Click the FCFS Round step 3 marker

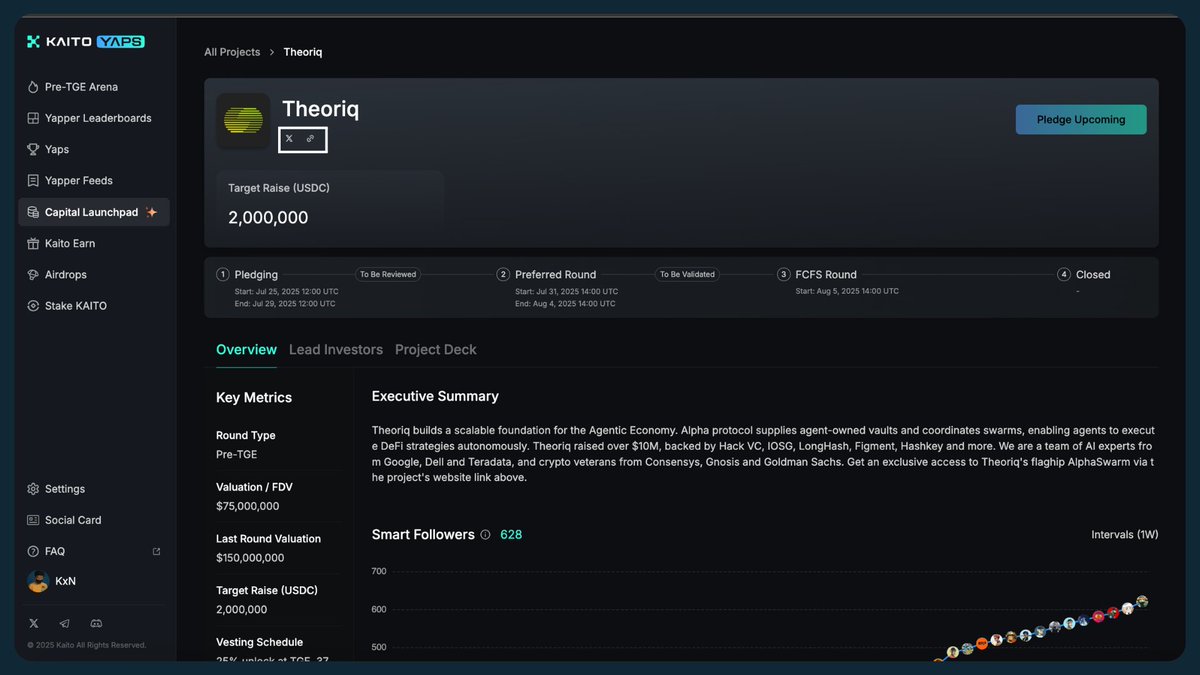(x=784, y=274)
